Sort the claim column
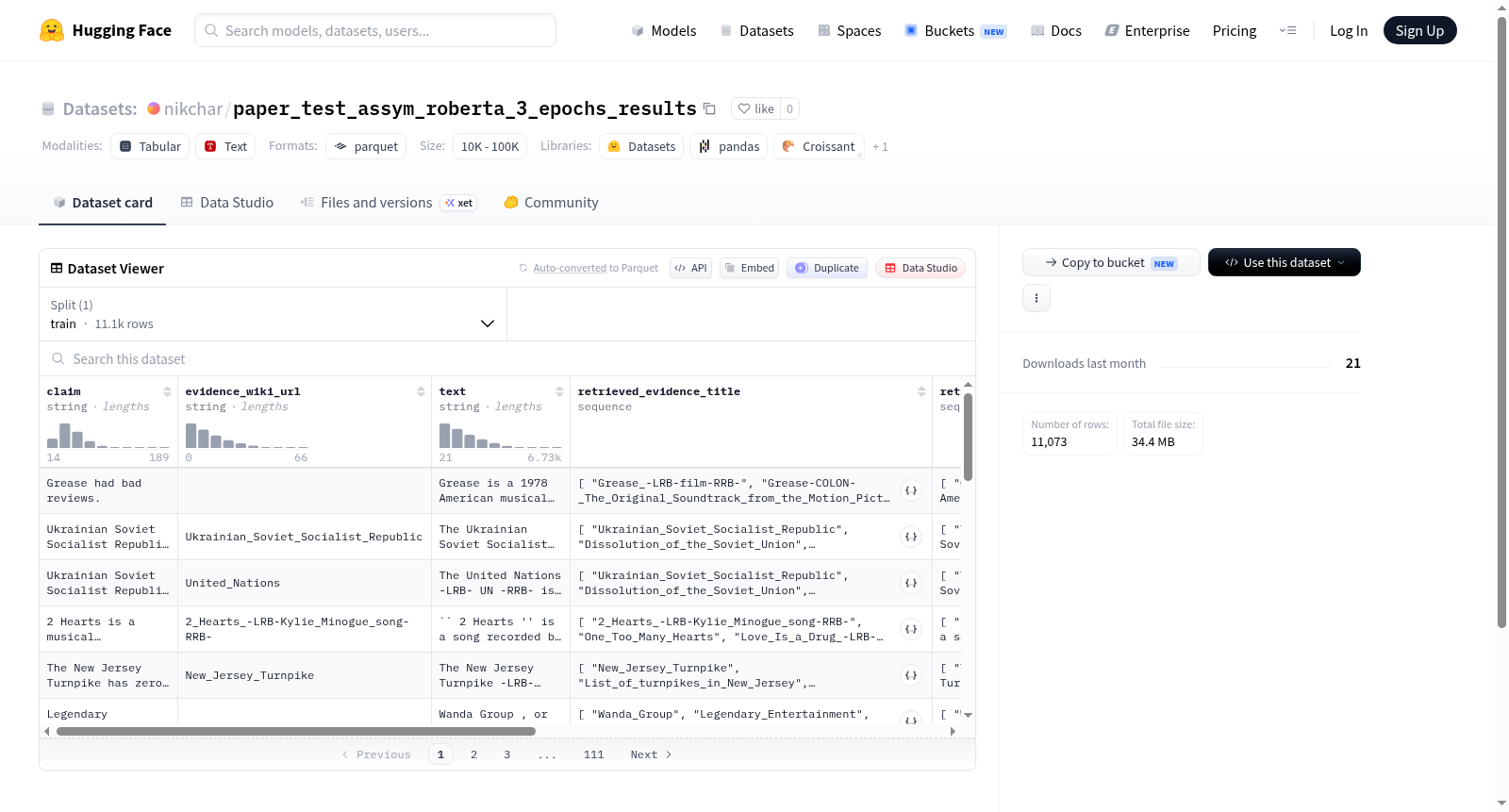Image resolution: width=1509 pixels, height=812 pixels. tap(167, 391)
